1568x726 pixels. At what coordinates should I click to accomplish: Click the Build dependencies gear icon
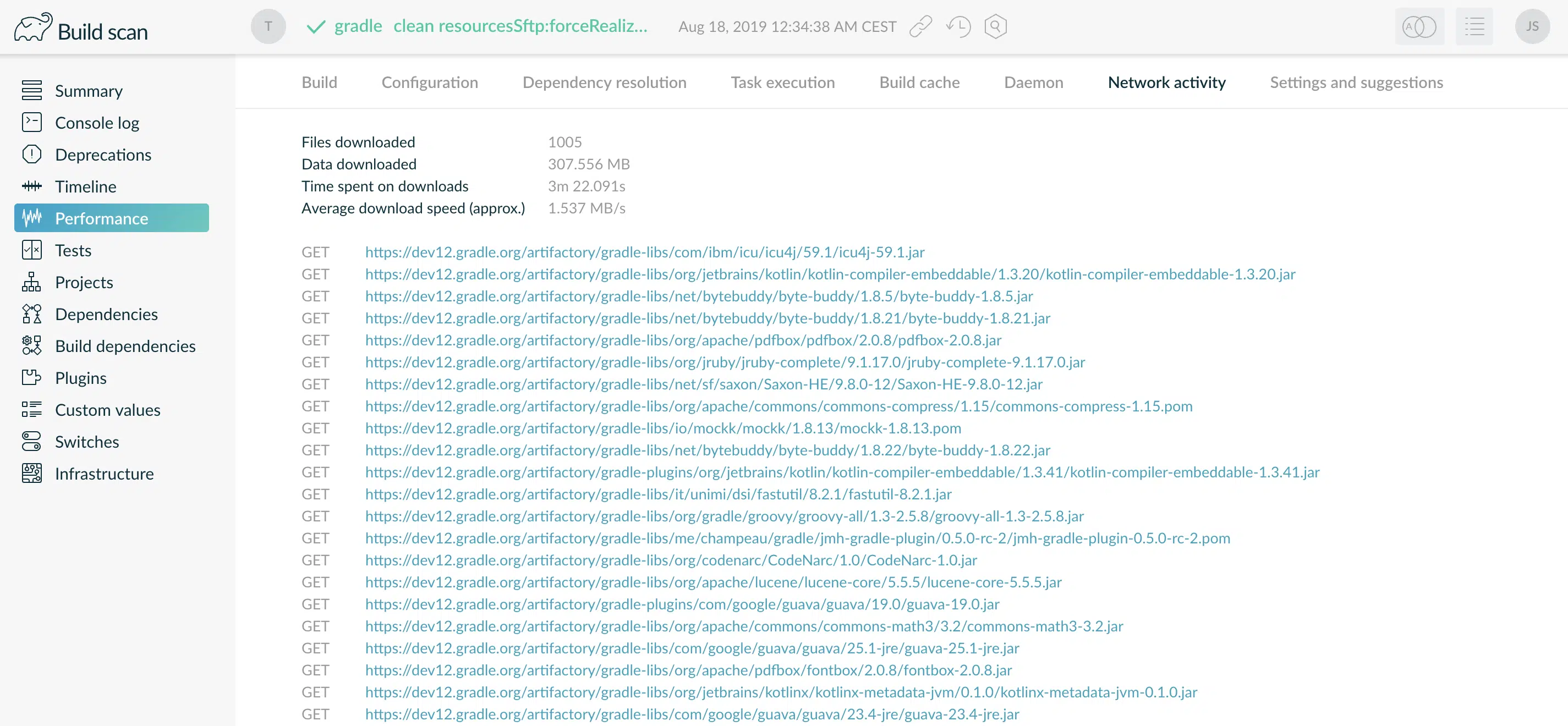click(32, 345)
